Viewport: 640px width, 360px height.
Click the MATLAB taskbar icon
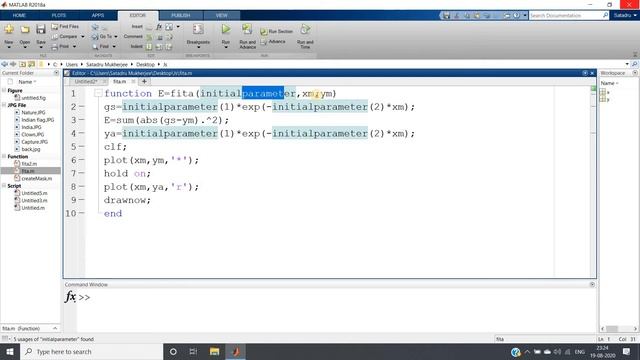coord(236,352)
